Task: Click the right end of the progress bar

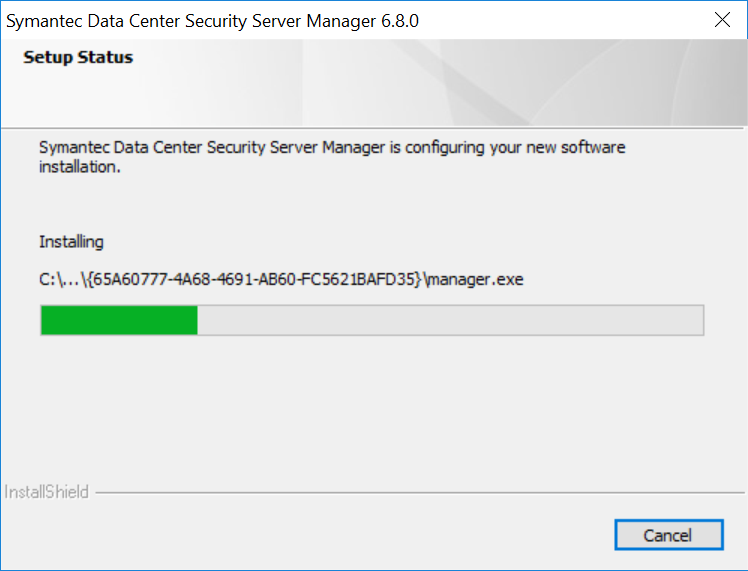Action: click(x=698, y=320)
